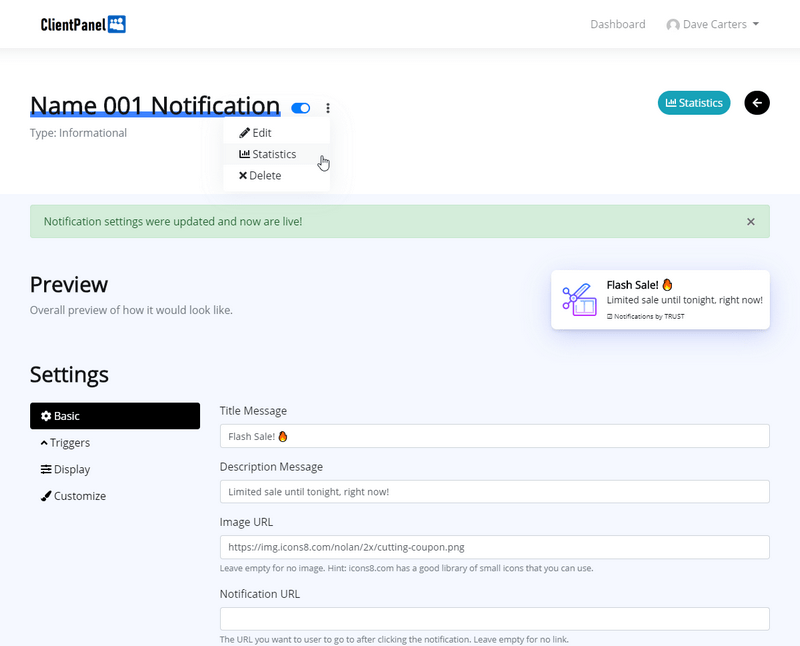Choose Delete from the dropdown menu
Image resolution: width=800 pixels, height=646 pixels.
click(x=277, y=176)
